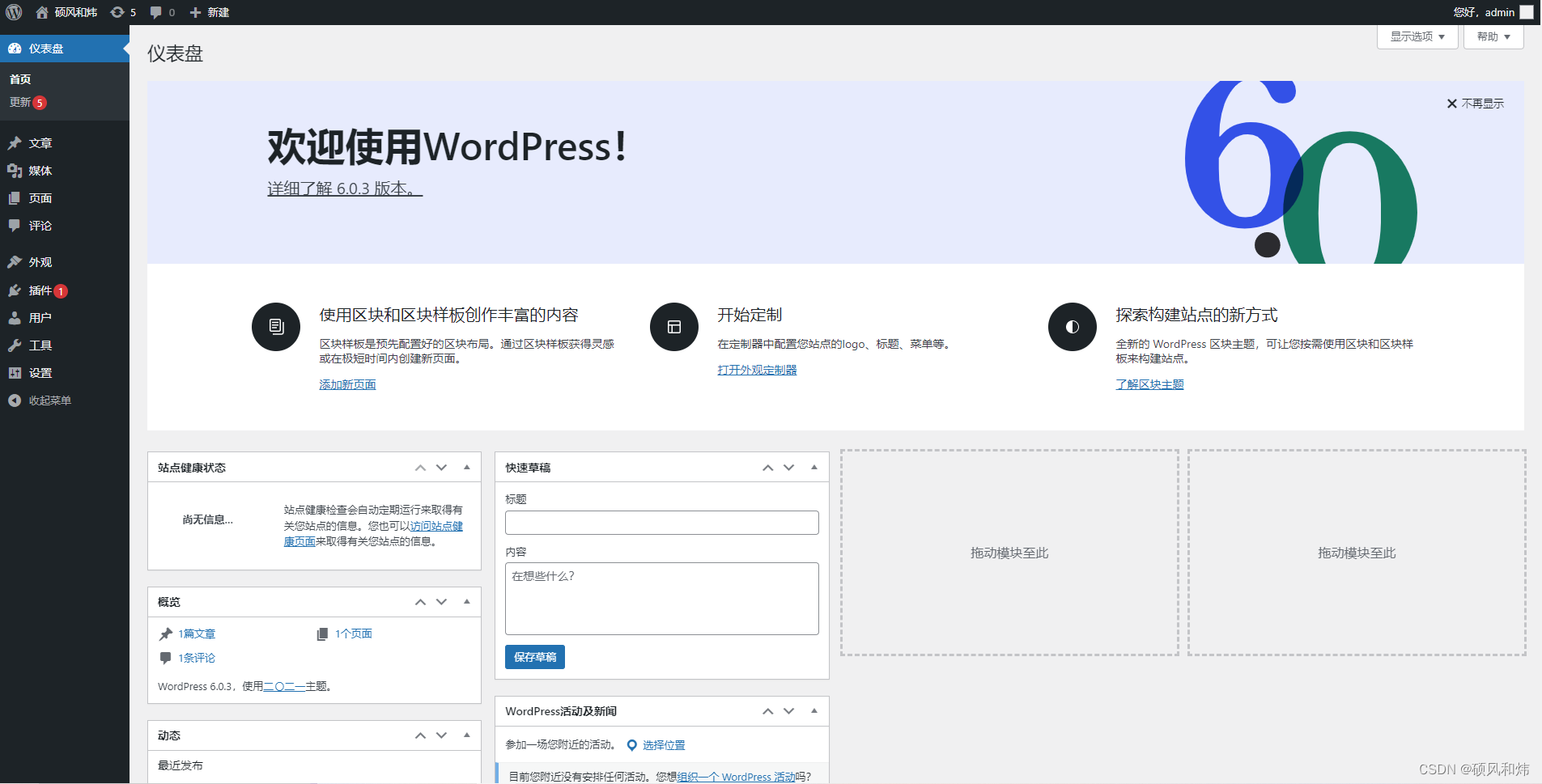Toggle 概览 panel triangle
This screenshot has height=784, width=1542.
pos(467,601)
